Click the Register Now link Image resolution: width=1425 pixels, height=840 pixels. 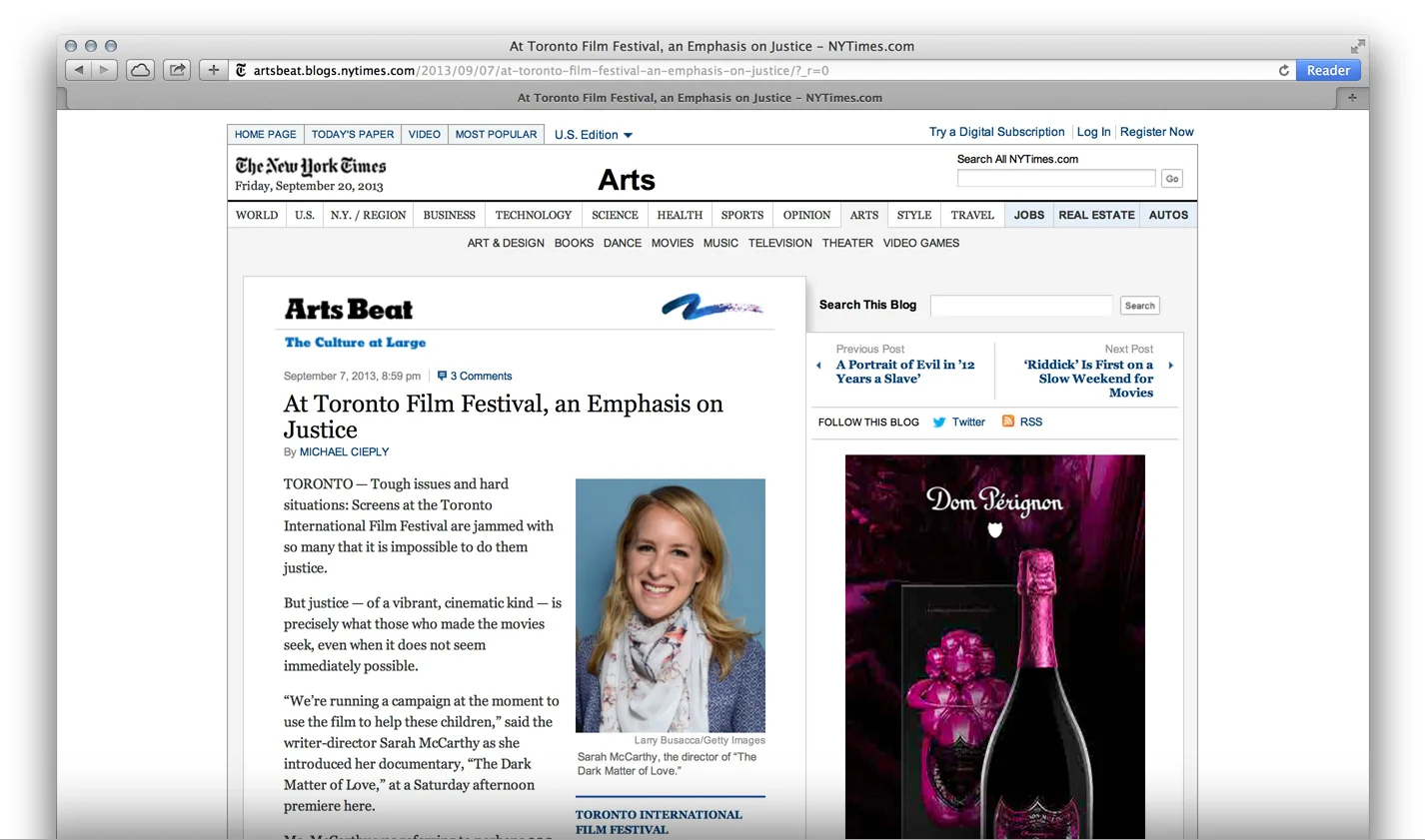[1157, 132]
